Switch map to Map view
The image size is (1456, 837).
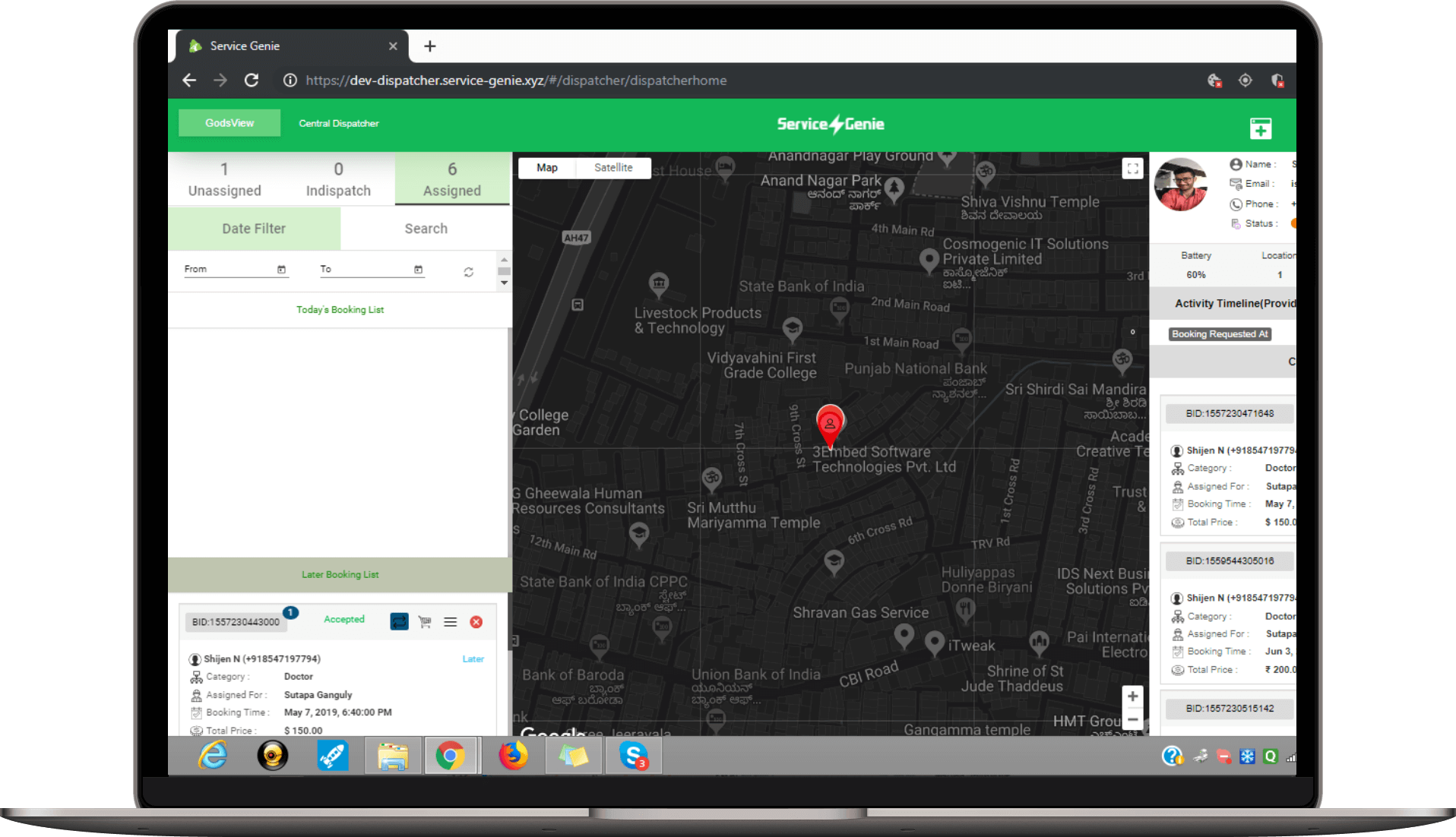point(547,168)
